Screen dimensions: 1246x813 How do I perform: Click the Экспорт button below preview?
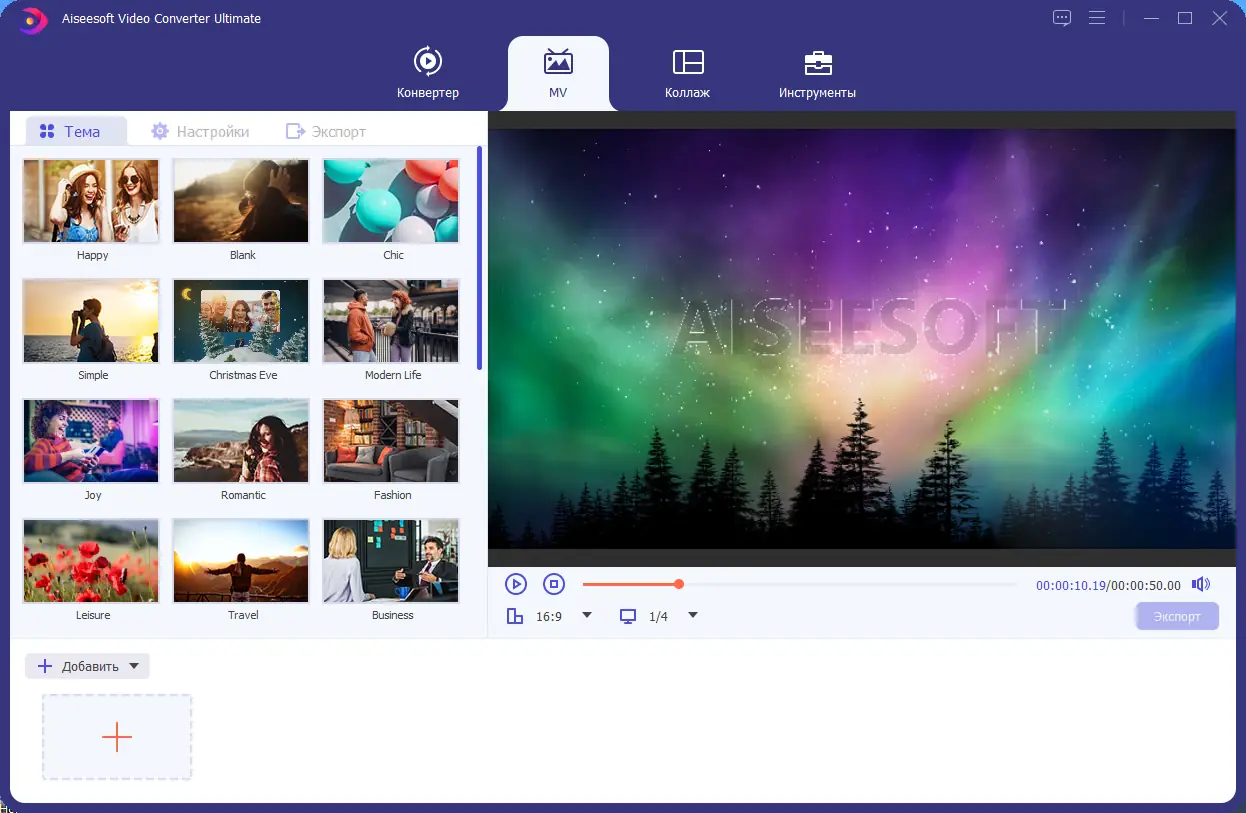[x=1177, y=616]
